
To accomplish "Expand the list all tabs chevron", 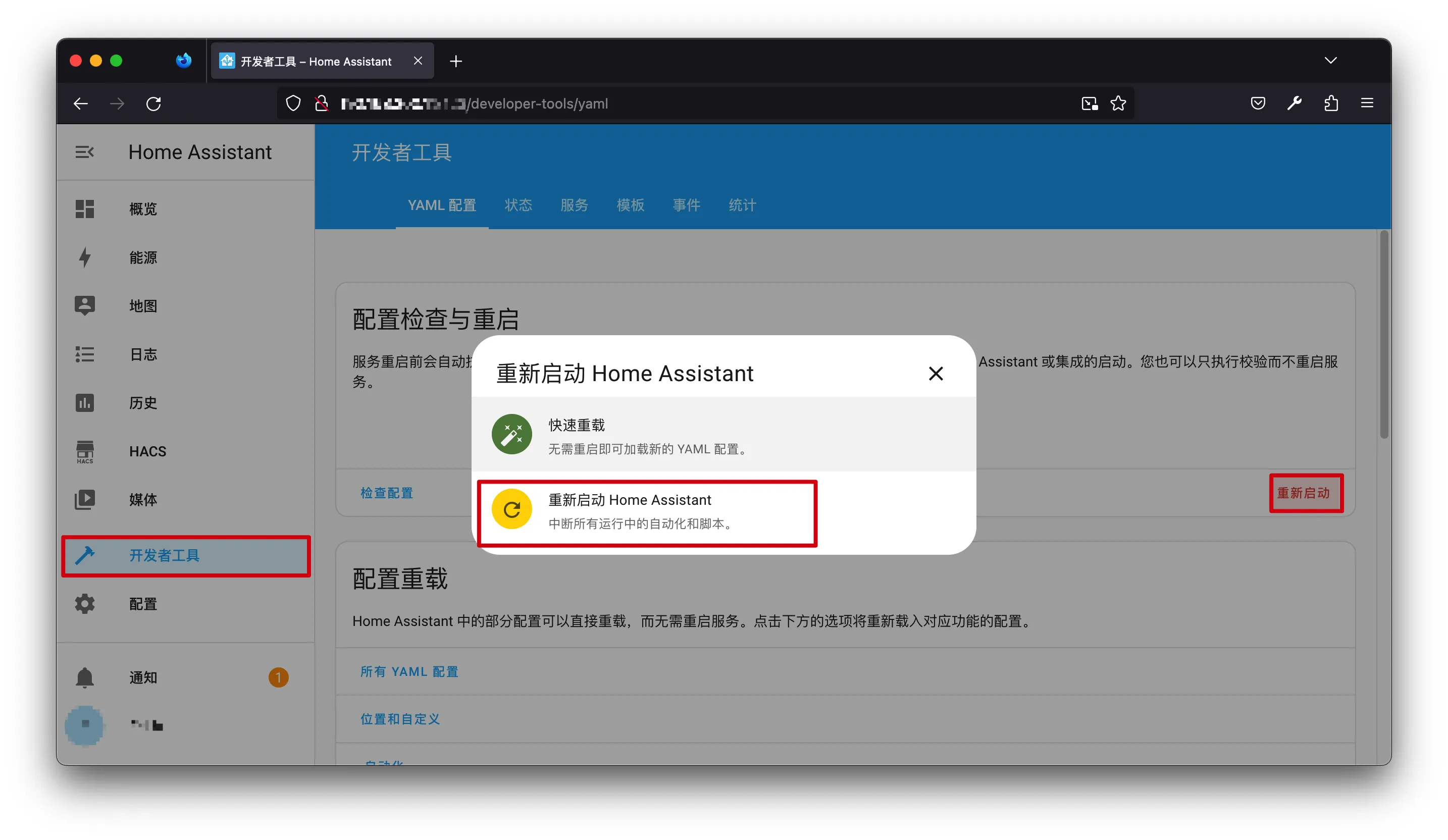I will click(x=1330, y=61).
